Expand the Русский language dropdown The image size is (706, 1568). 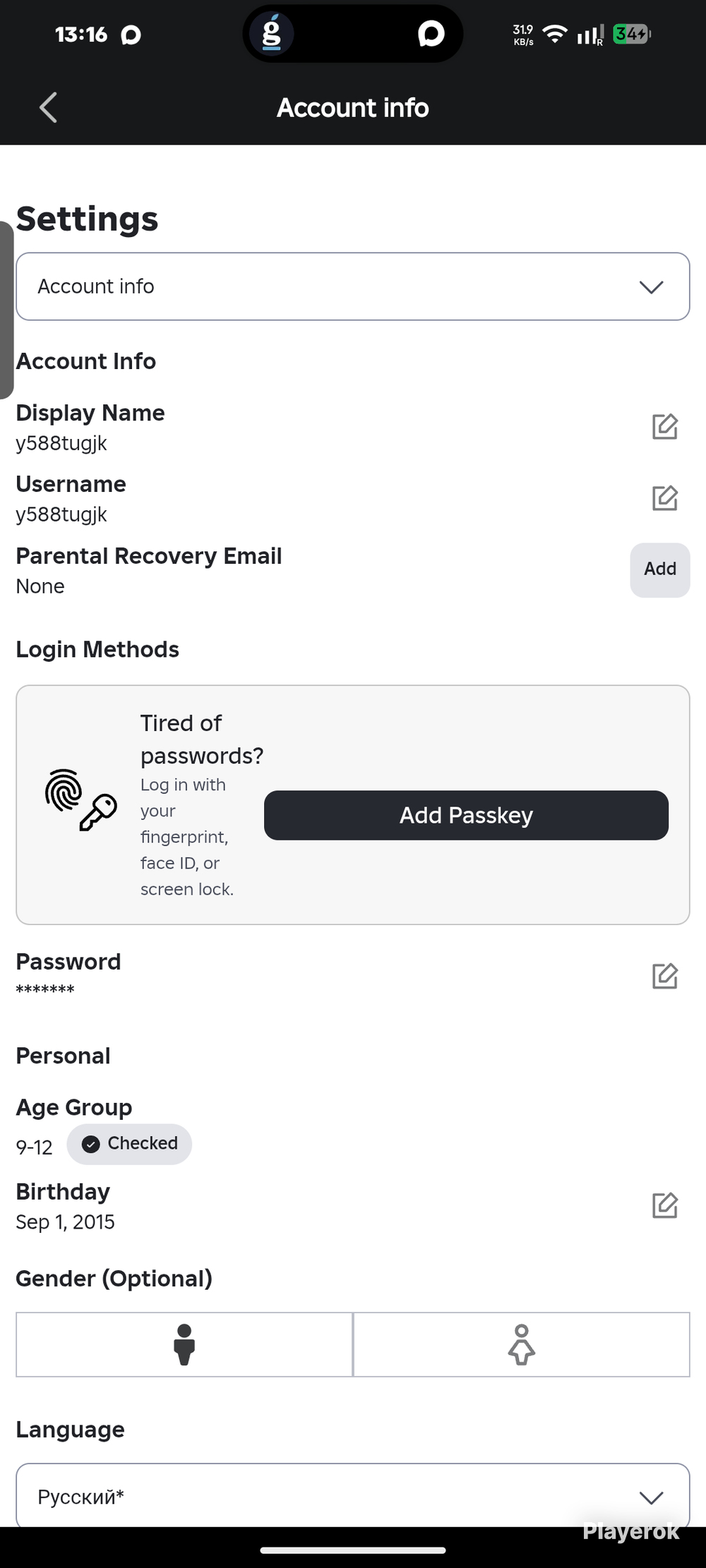click(x=352, y=1496)
